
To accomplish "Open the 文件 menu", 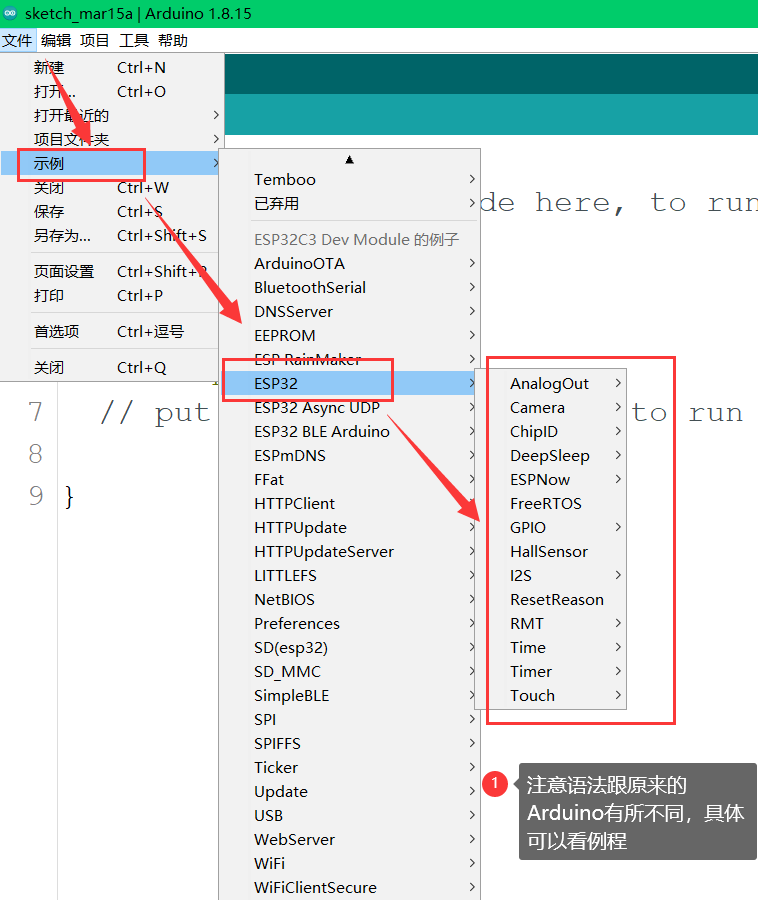I will [17, 41].
